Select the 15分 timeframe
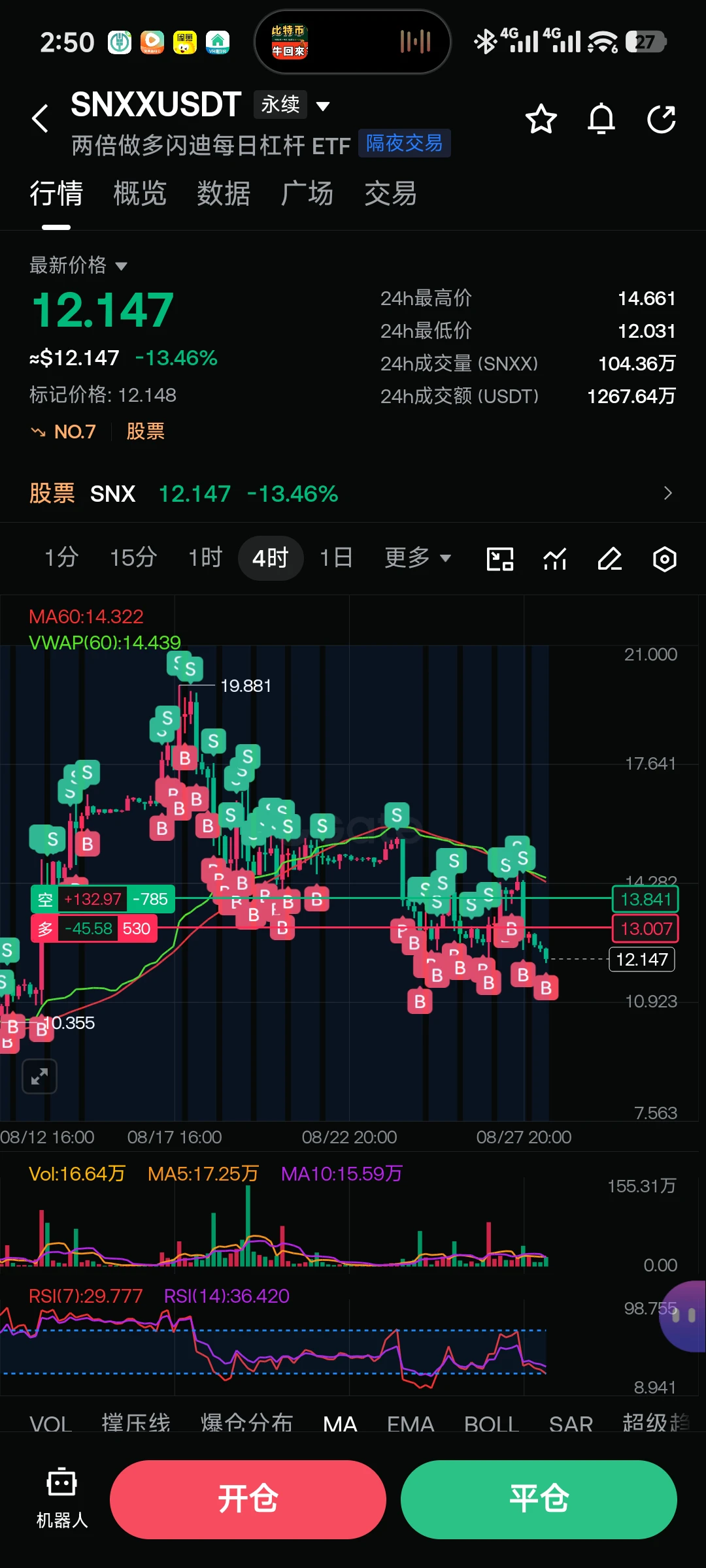 [x=133, y=558]
